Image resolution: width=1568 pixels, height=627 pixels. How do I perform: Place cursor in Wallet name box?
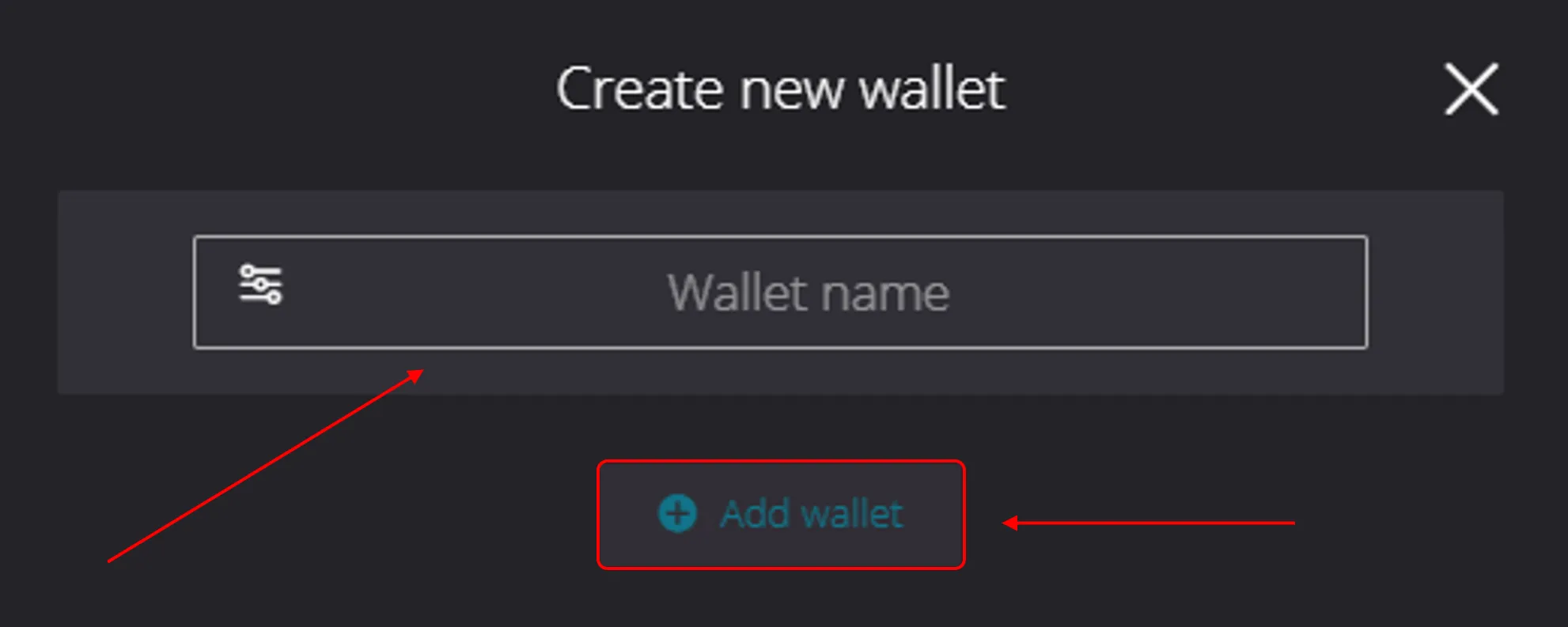click(x=780, y=292)
